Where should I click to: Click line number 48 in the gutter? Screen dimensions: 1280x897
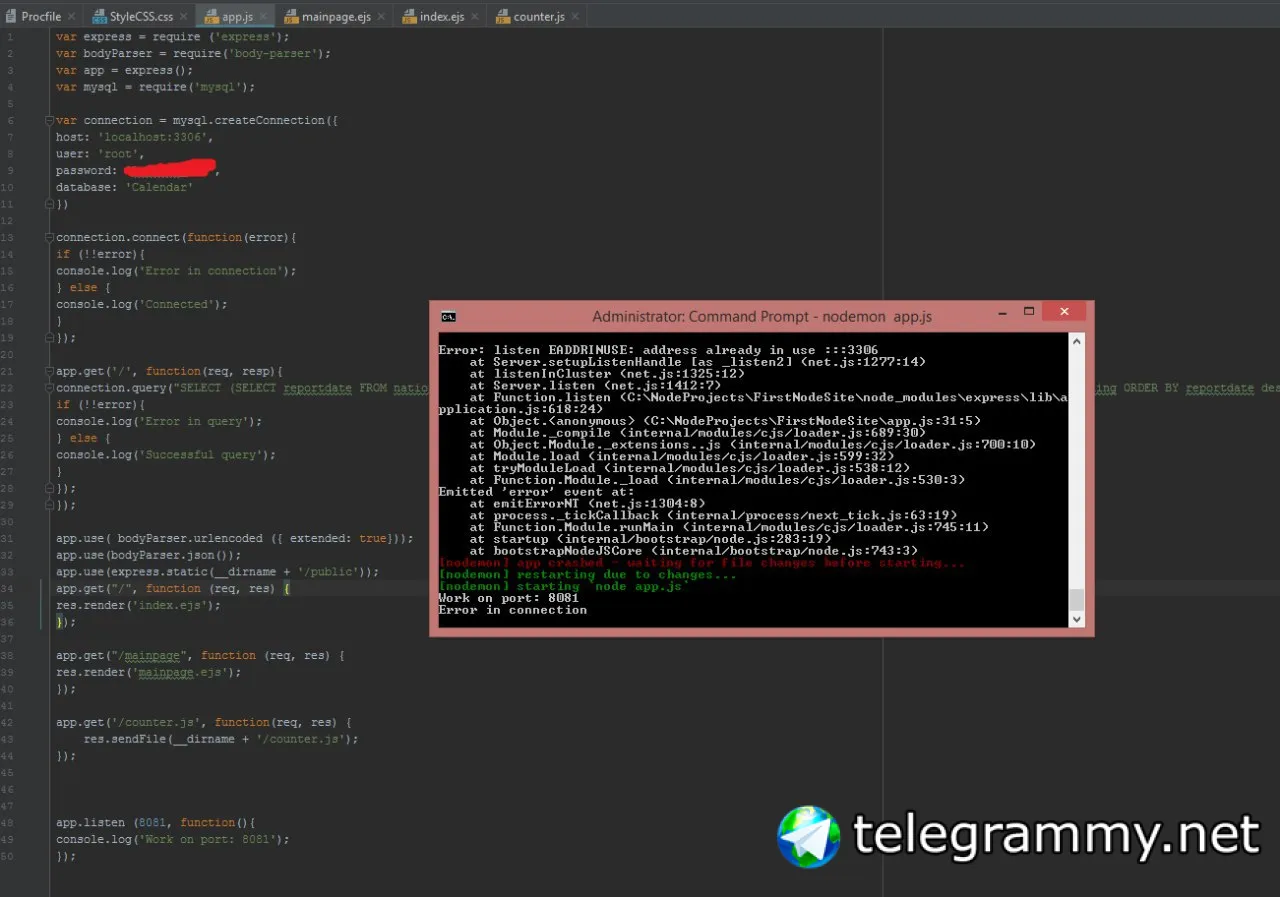[x=7, y=822]
